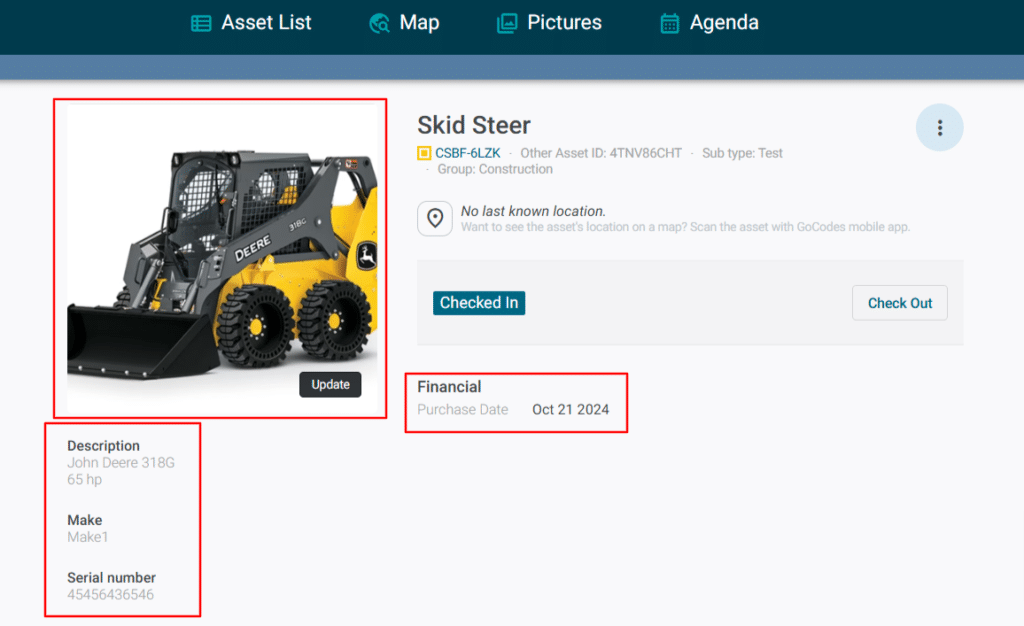Click the yellow QR code icon

point(424,154)
